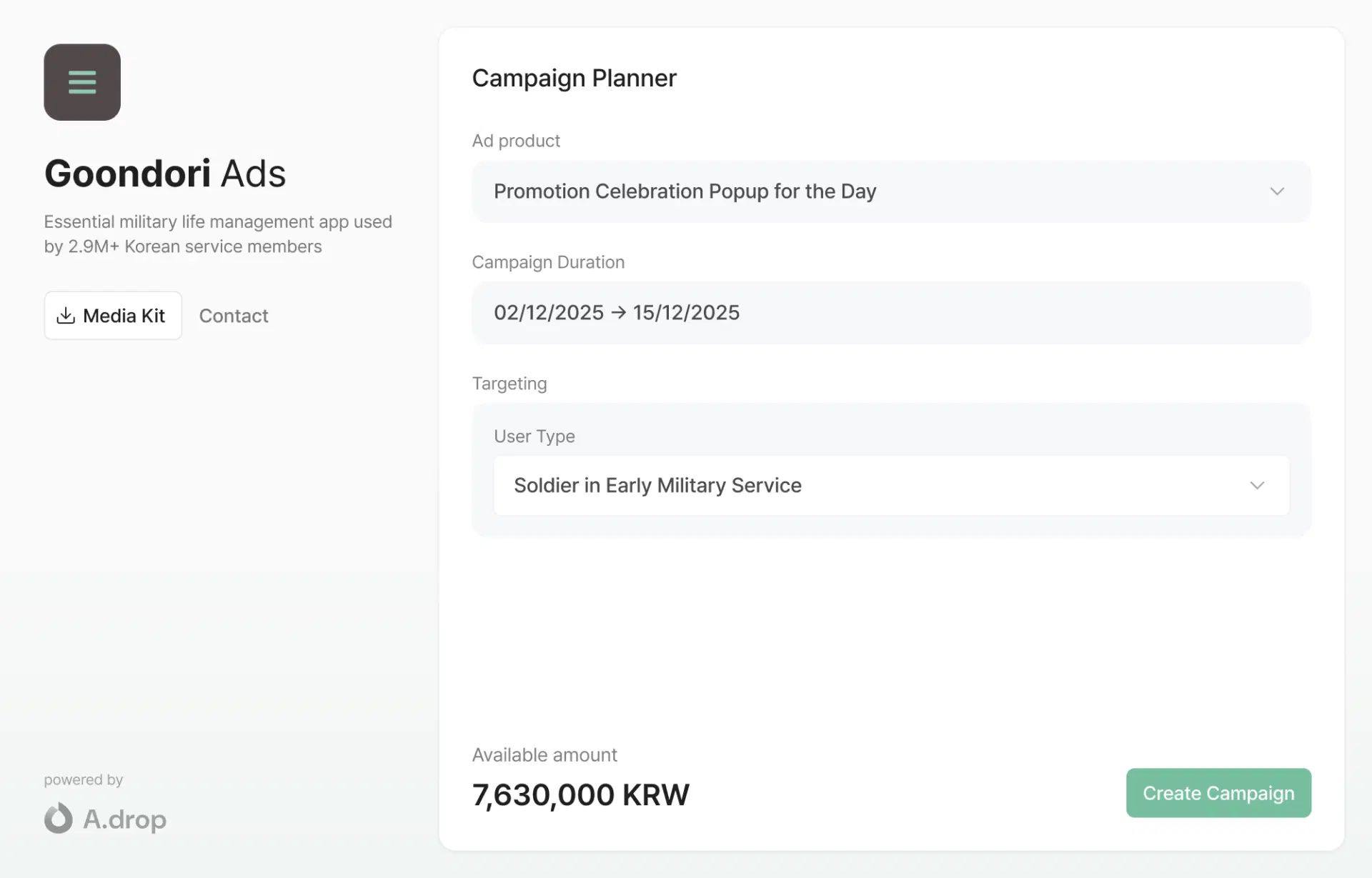
Task: Open the User Type dropdown
Action: tap(891, 486)
